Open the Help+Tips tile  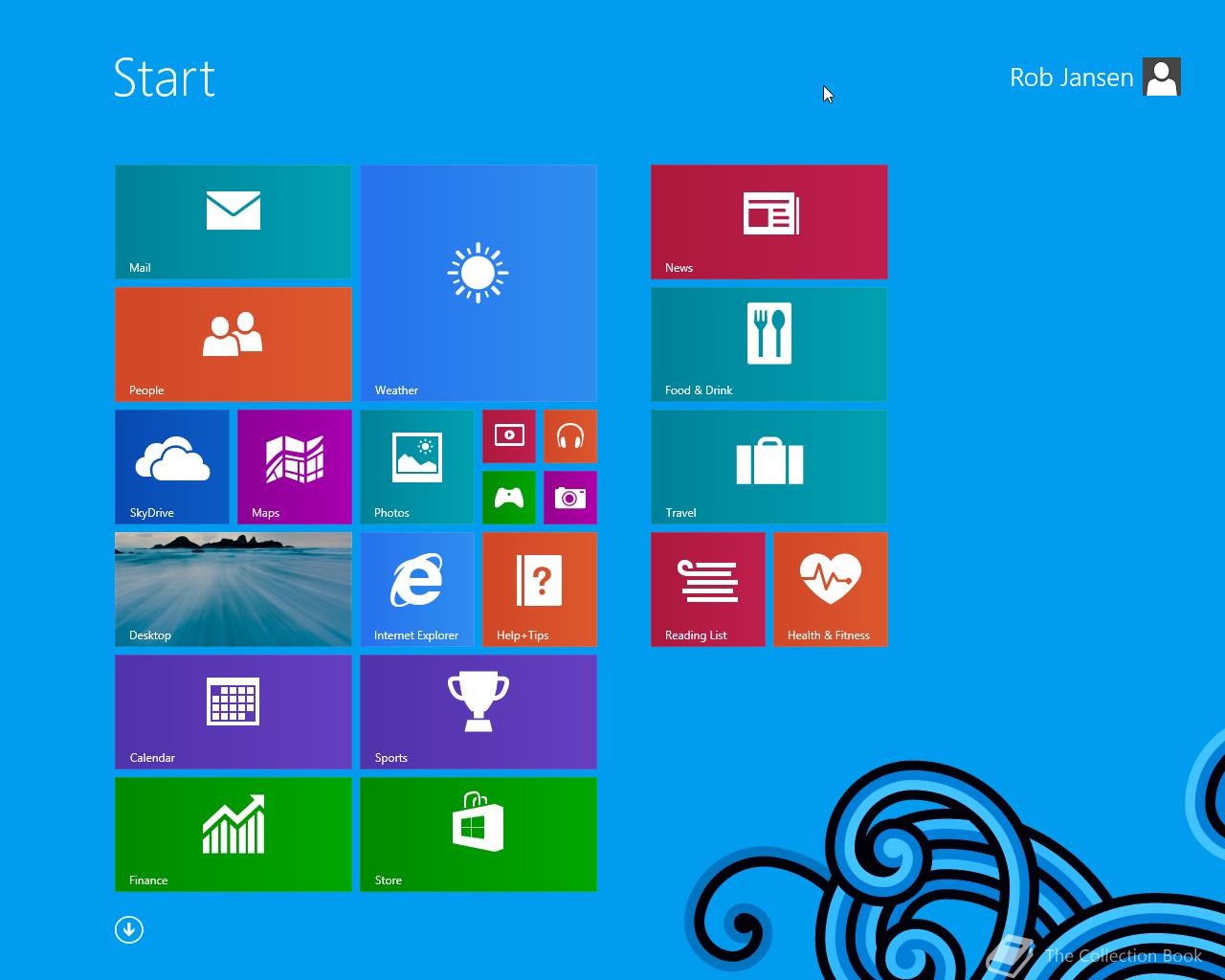click(540, 590)
